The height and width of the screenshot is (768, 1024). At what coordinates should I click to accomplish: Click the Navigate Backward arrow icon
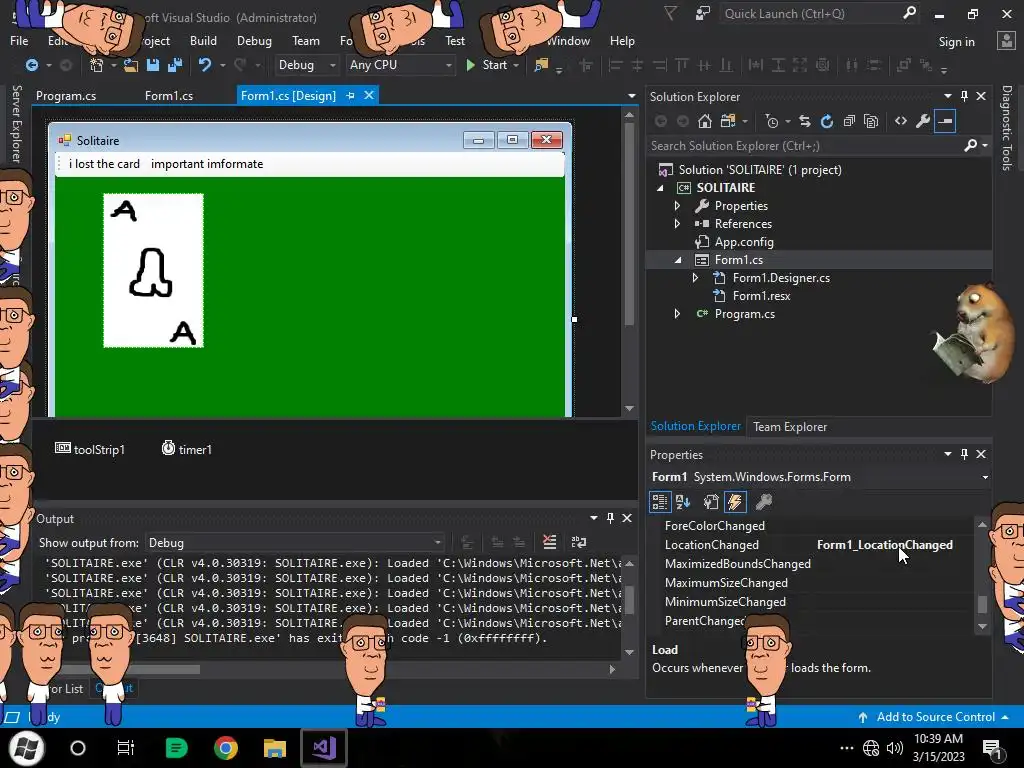(x=31, y=65)
